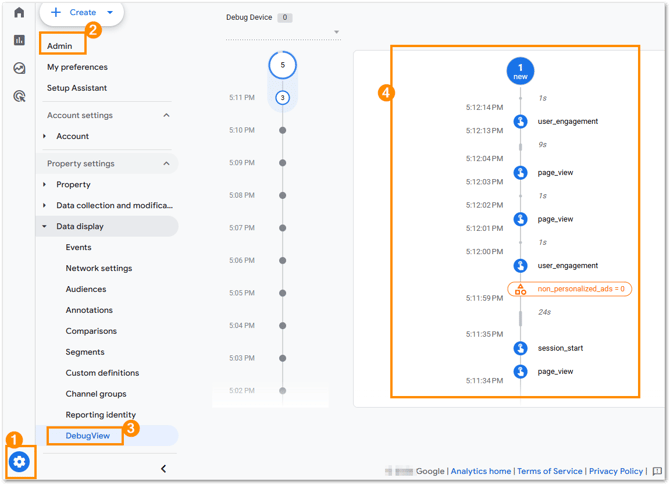Select the 5:09 PM timeline dot
The width and height of the screenshot is (670, 485).
click(x=282, y=163)
